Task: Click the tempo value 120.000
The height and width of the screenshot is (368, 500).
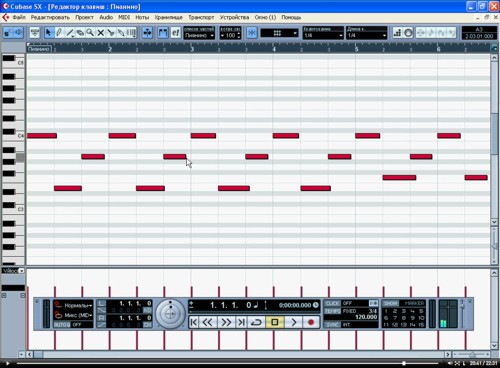Action: pyautogui.click(x=366, y=317)
